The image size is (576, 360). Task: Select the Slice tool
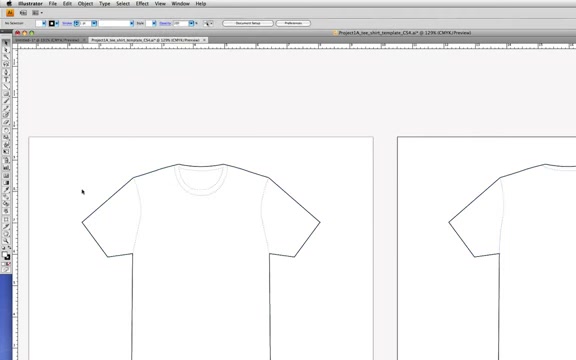6,227
